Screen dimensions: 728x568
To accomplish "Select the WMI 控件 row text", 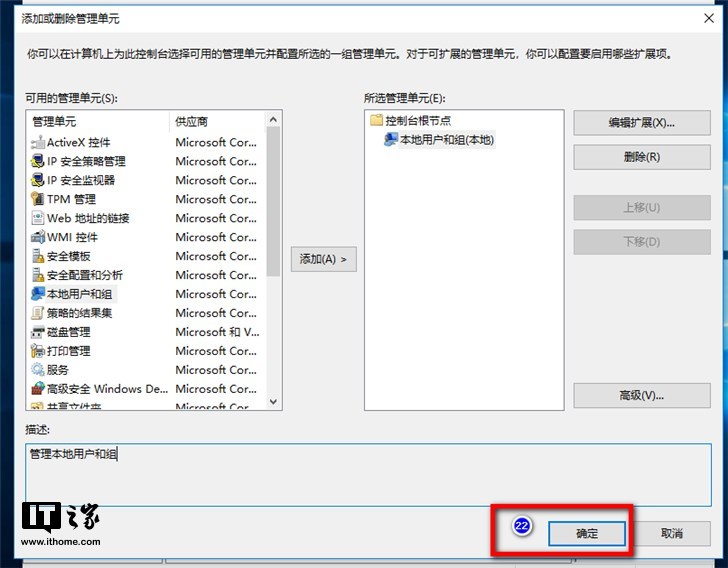I will [x=72, y=237].
